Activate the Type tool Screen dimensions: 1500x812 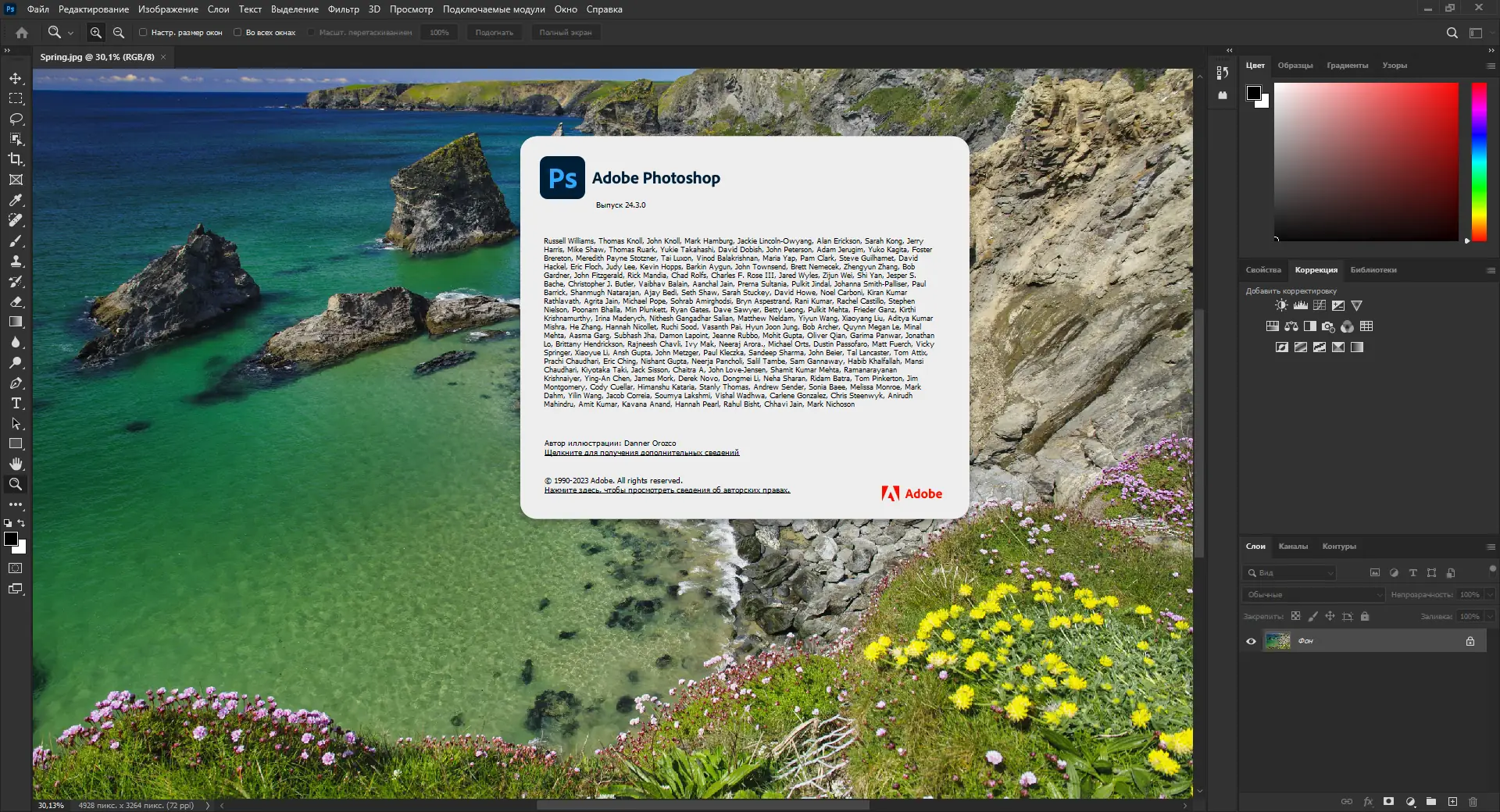pyautogui.click(x=16, y=404)
